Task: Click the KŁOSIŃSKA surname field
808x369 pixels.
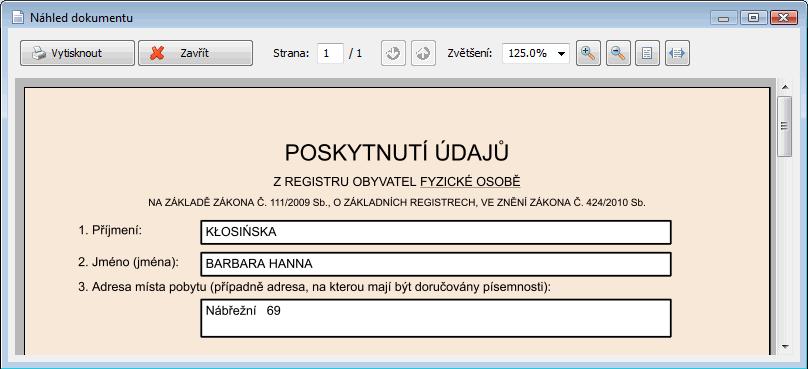Action: [x=436, y=232]
